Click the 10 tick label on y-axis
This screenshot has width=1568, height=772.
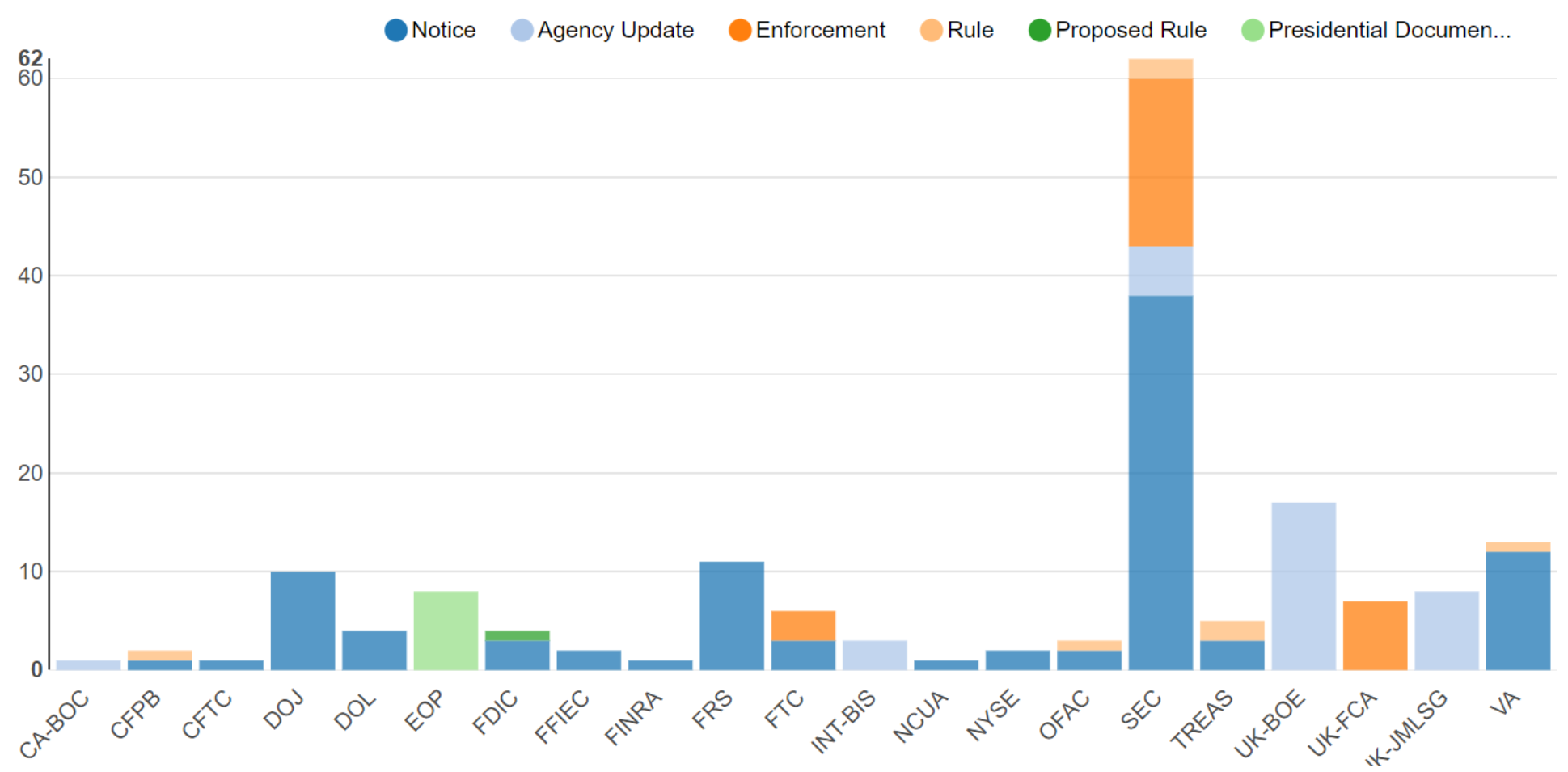pyautogui.click(x=30, y=572)
